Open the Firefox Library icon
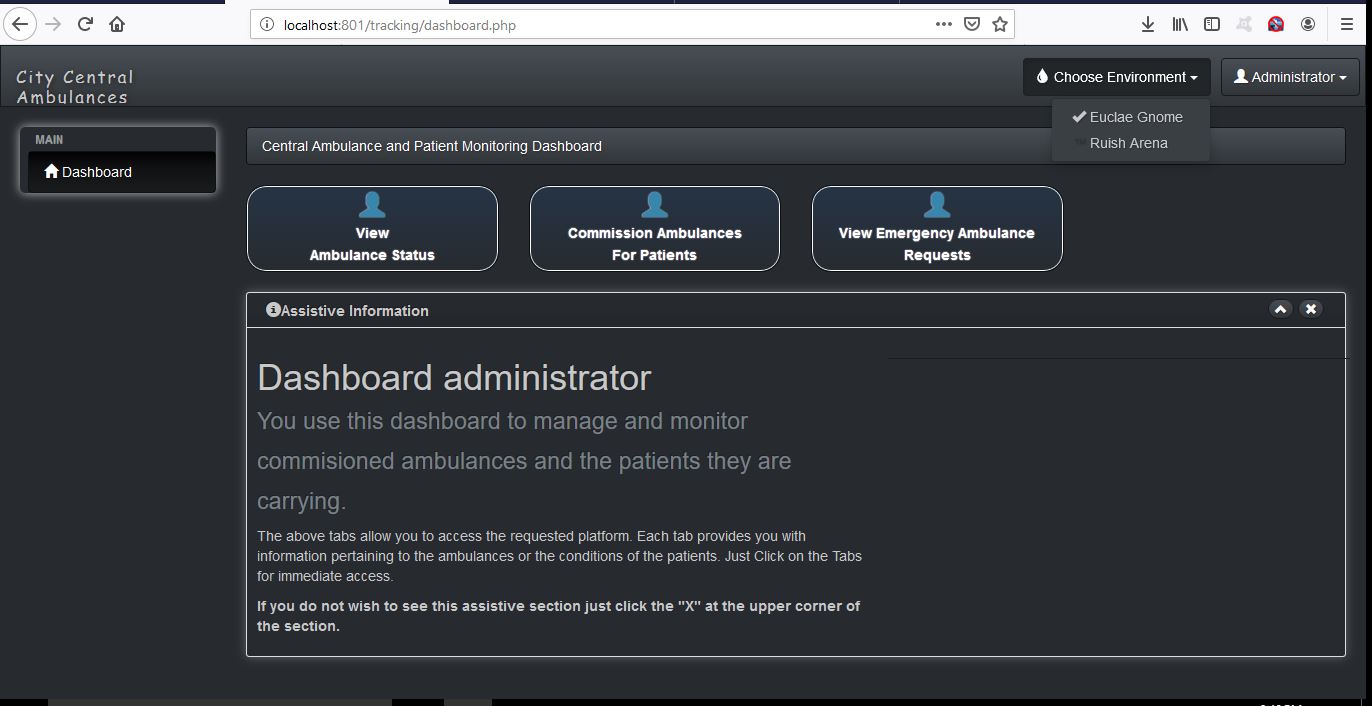The width and height of the screenshot is (1372, 706). pos(1180,24)
